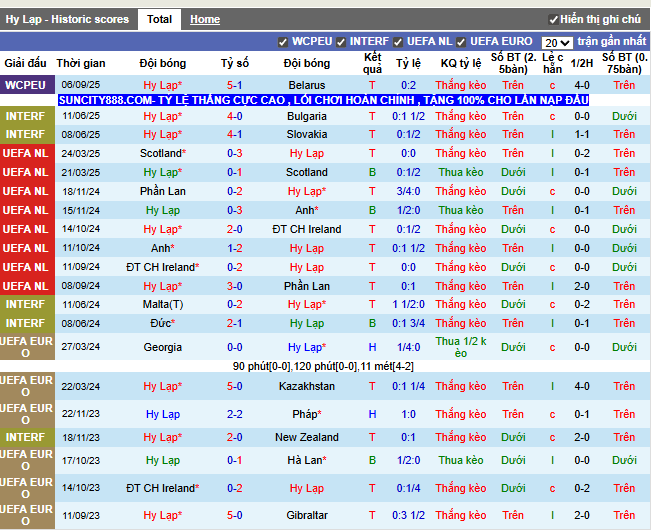Screen dimensions: 651x530
Task: Open the 20 recent matches dropdown
Action: pyautogui.click(x=557, y=42)
